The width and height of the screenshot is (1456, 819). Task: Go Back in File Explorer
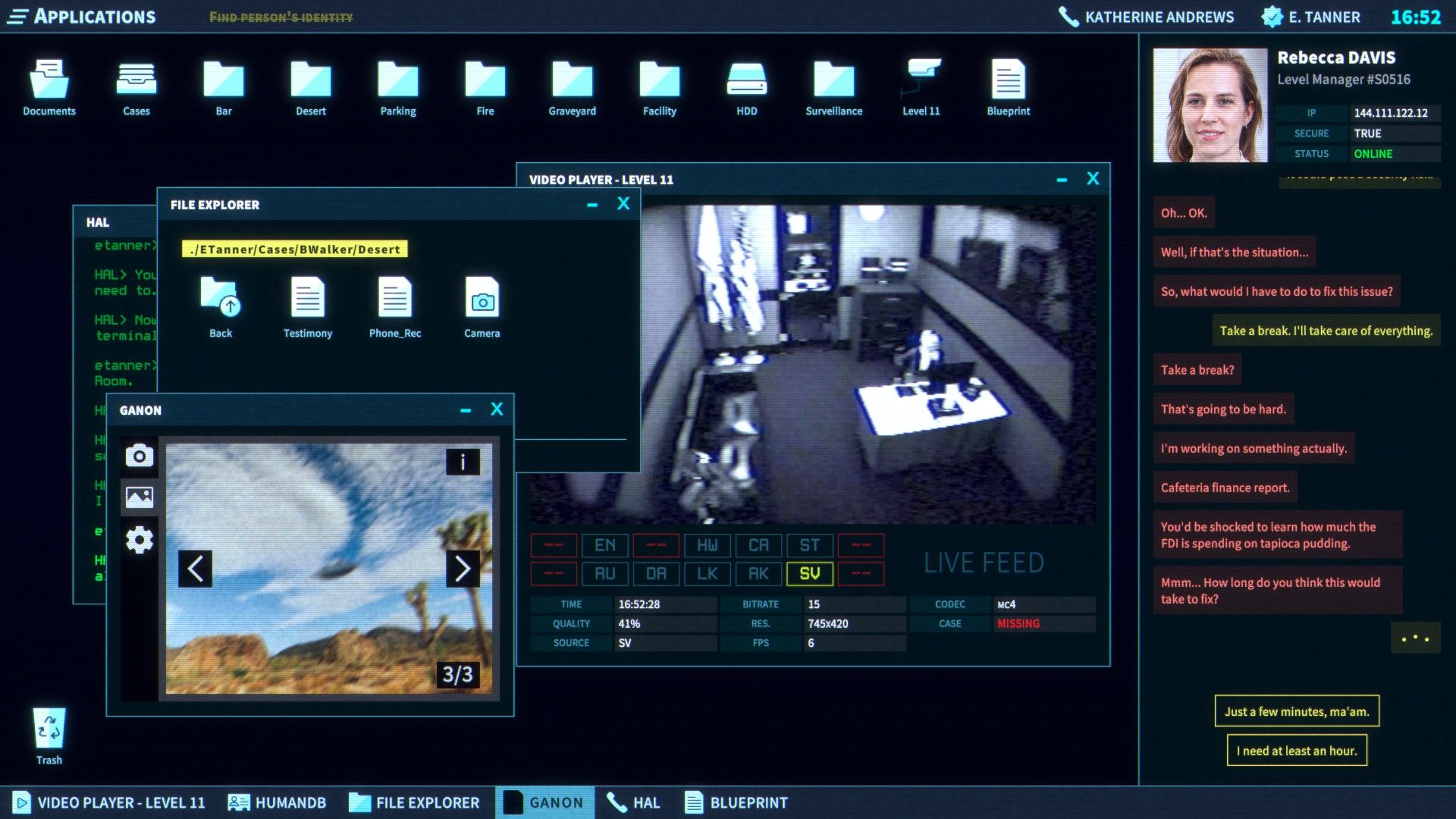click(x=221, y=307)
